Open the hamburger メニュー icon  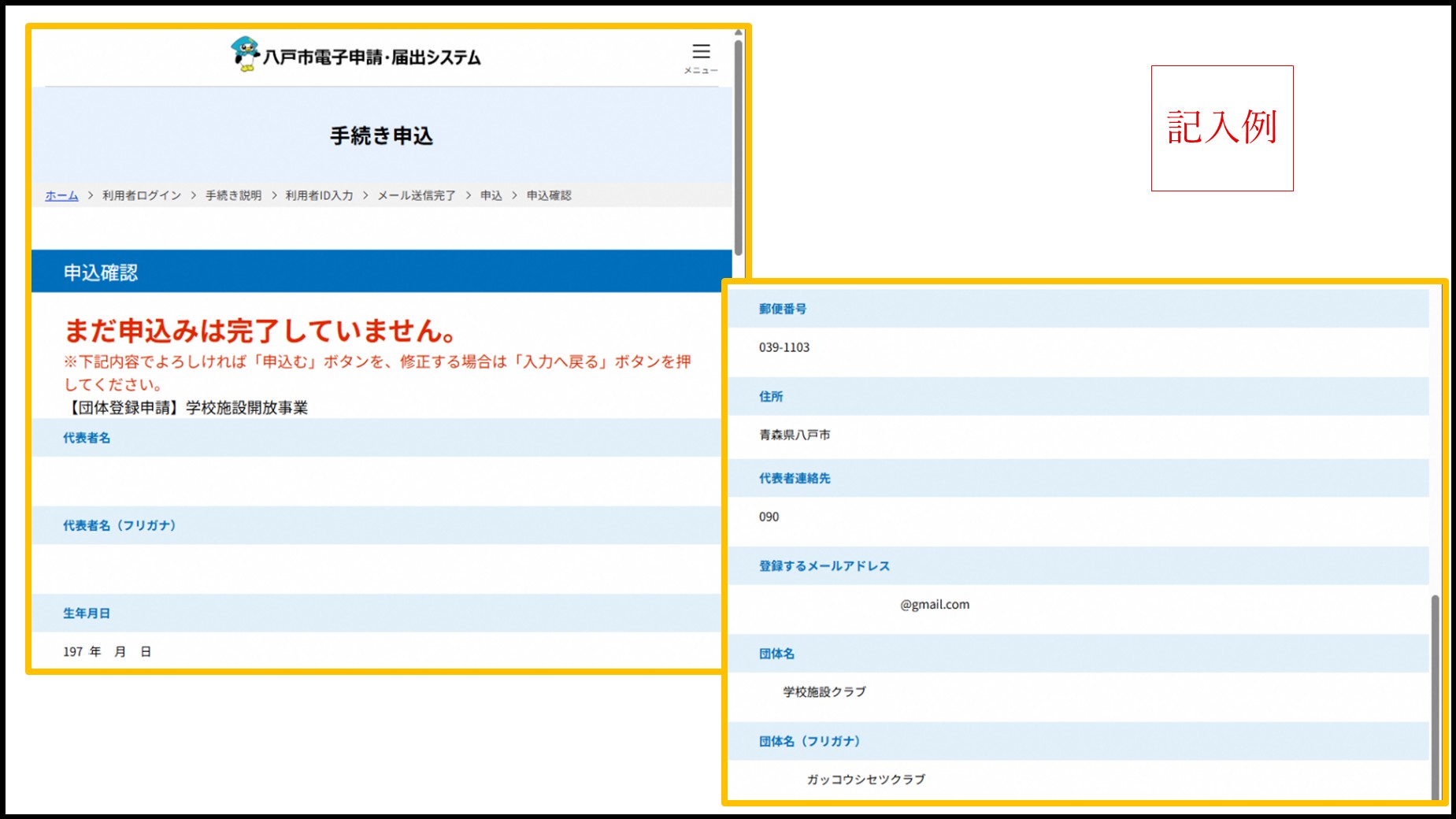click(700, 52)
